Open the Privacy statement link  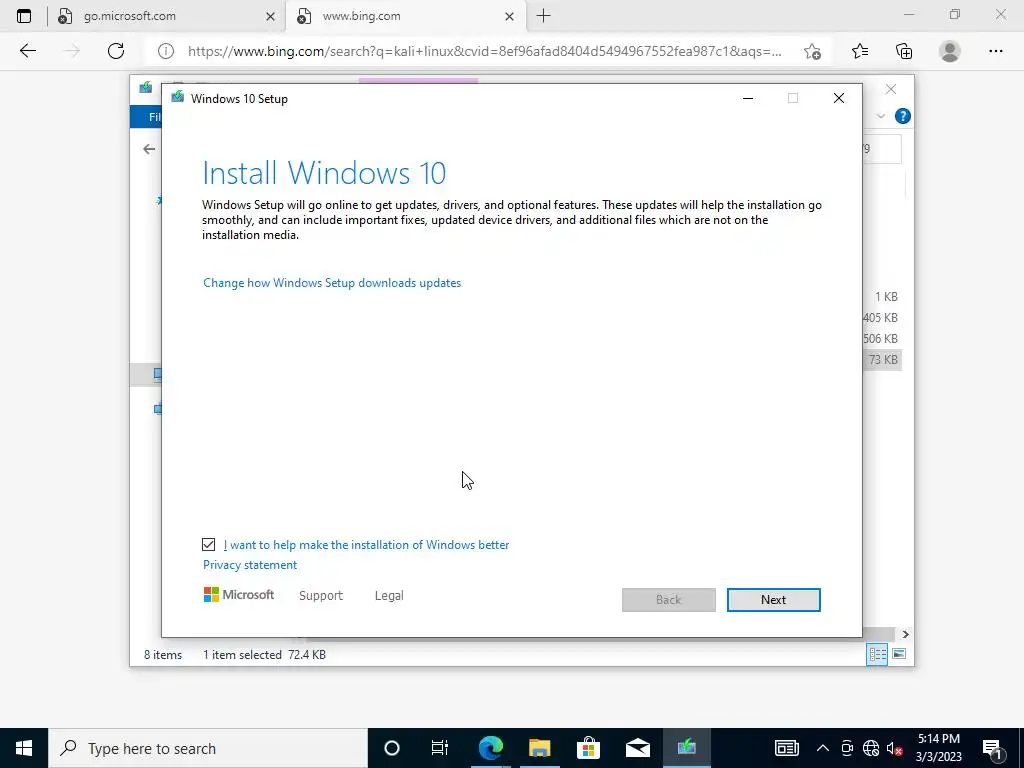click(x=249, y=565)
